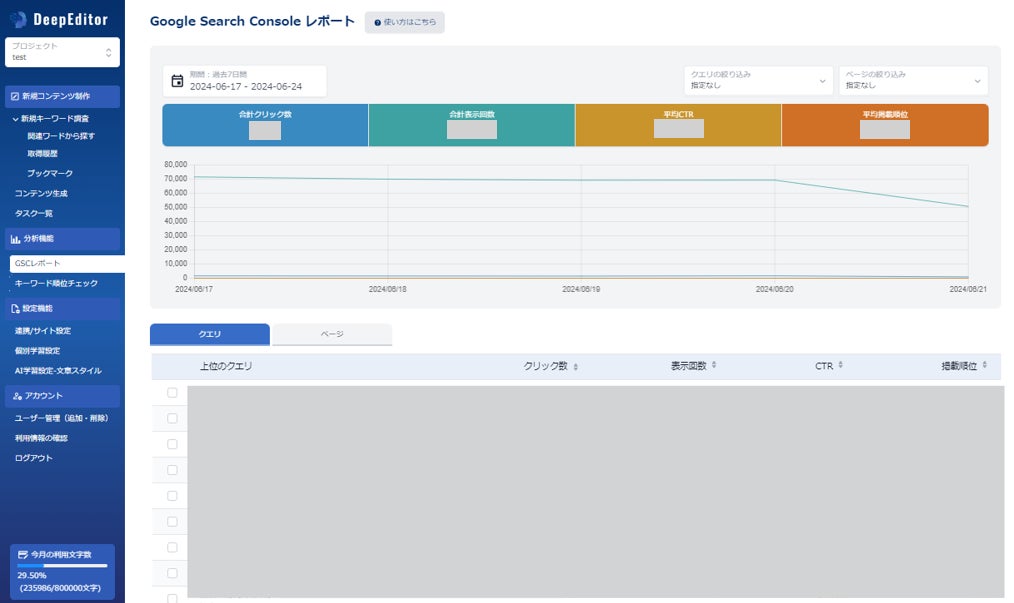Click the 80,000 y-axis value
This screenshot has height=603, width=1014.
point(175,165)
